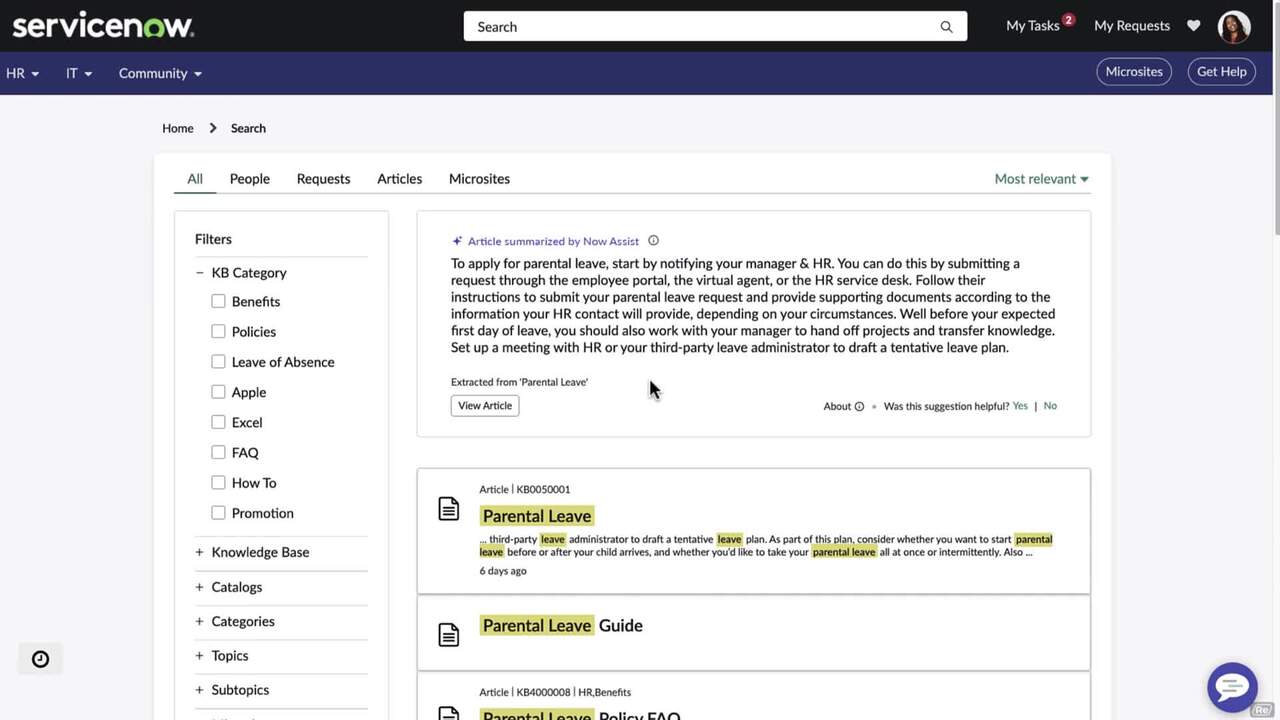Open the Parental Leave Policy FAQ article

(580, 715)
